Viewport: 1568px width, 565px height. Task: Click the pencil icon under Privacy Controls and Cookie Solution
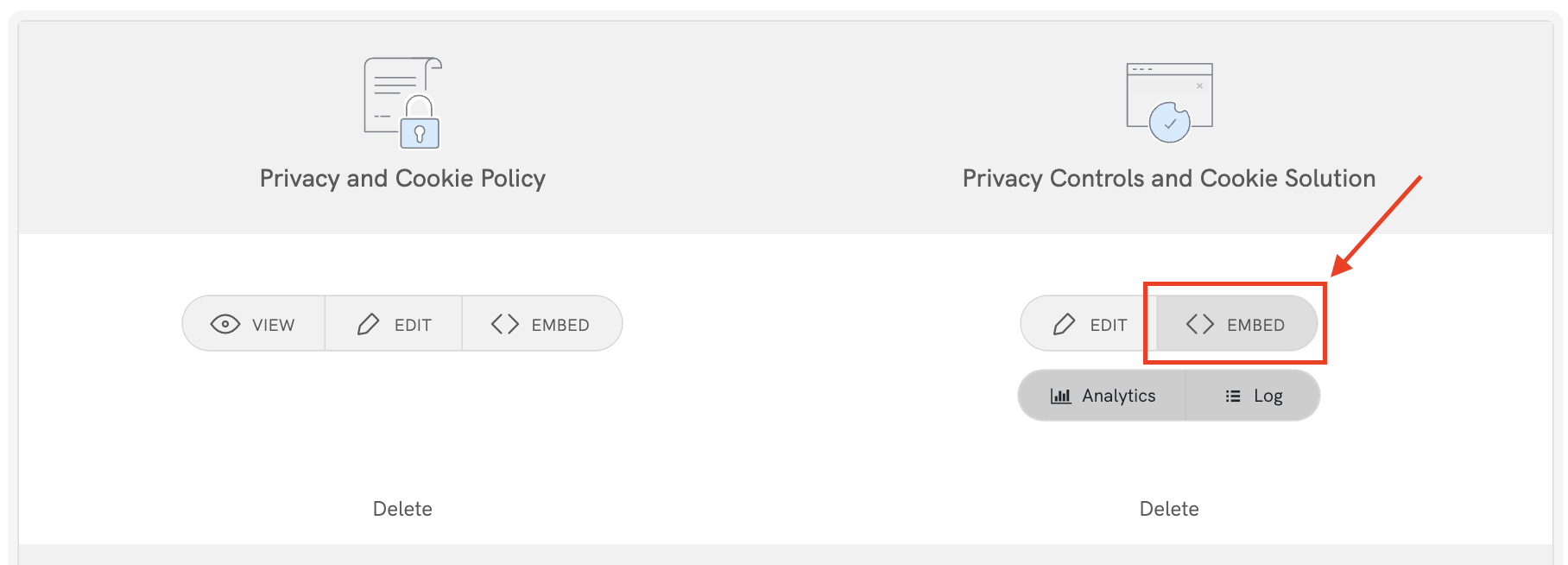(x=1065, y=324)
